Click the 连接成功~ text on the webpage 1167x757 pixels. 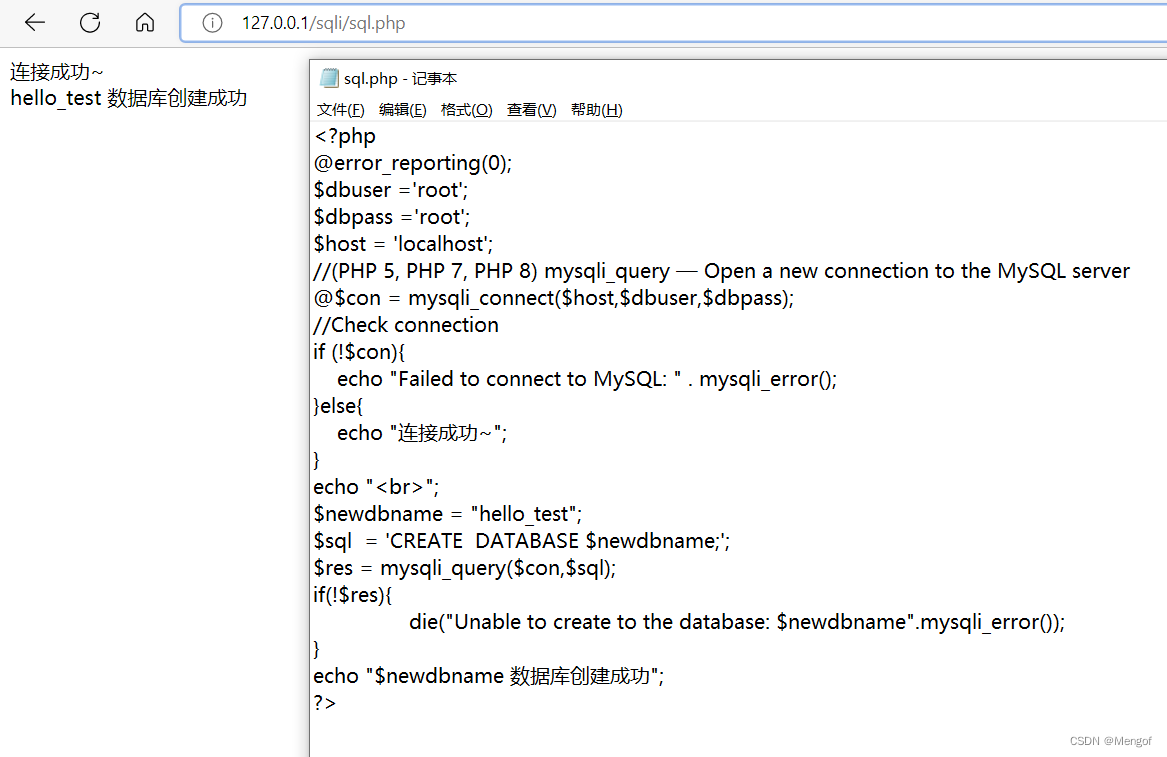pyautogui.click(x=55, y=71)
